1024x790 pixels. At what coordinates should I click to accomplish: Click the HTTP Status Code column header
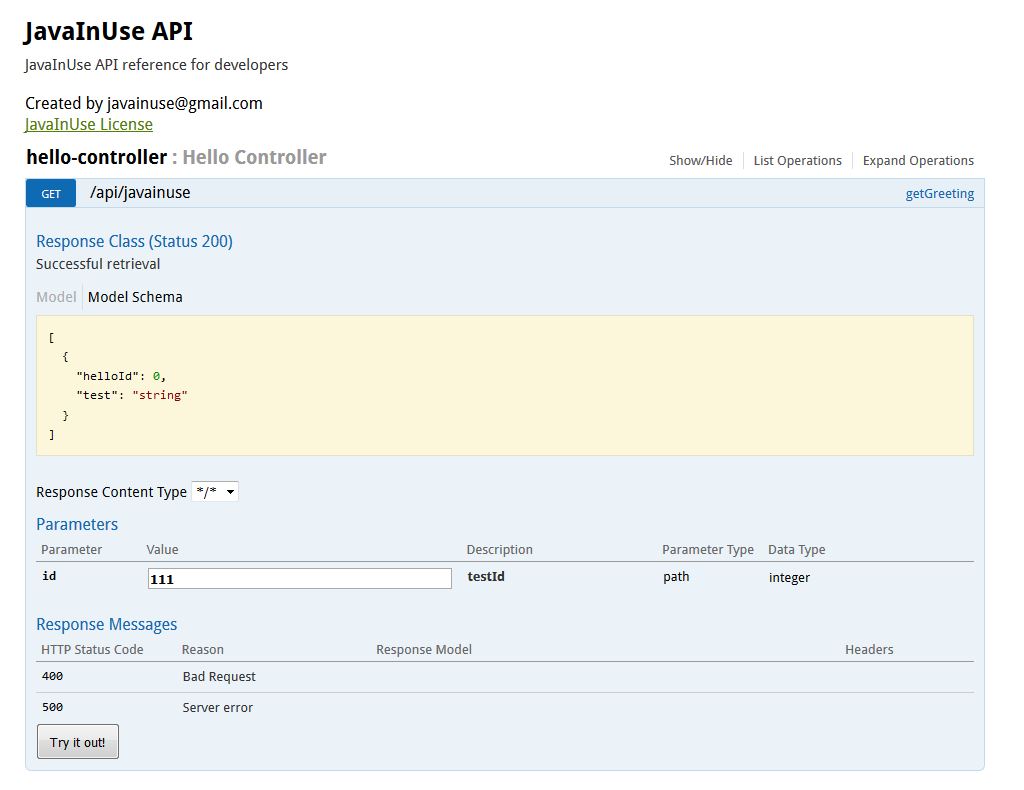tap(92, 650)
